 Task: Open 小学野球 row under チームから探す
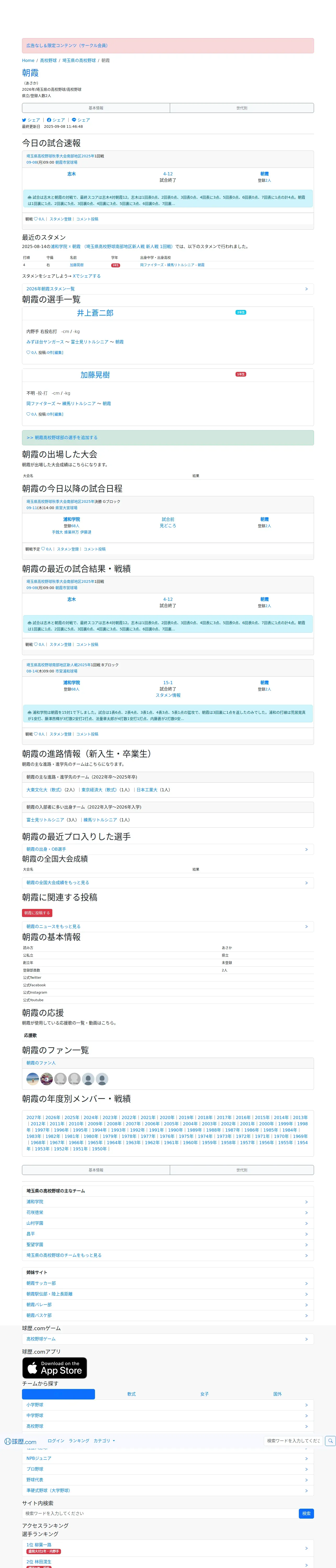click(x=168, y=1405)
